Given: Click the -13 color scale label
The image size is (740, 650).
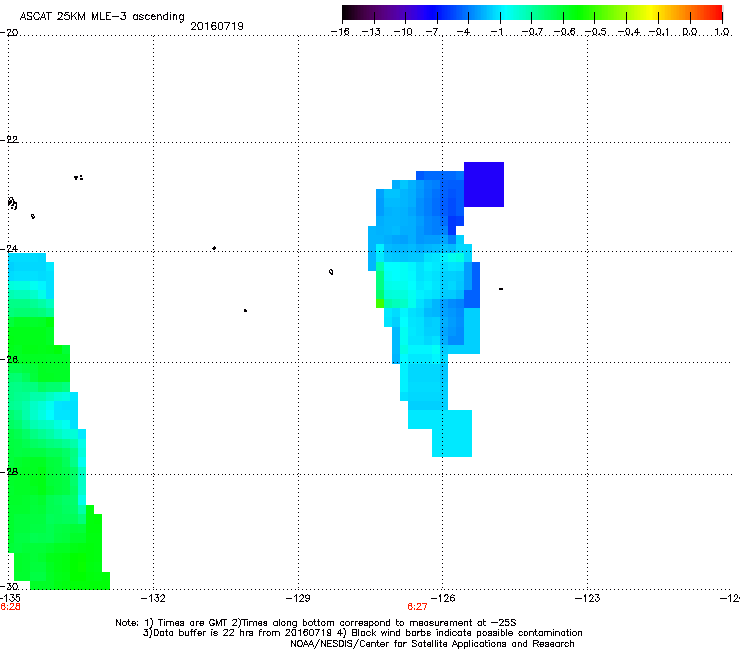Looking at the screenshot, I should (x=371, y=32).
